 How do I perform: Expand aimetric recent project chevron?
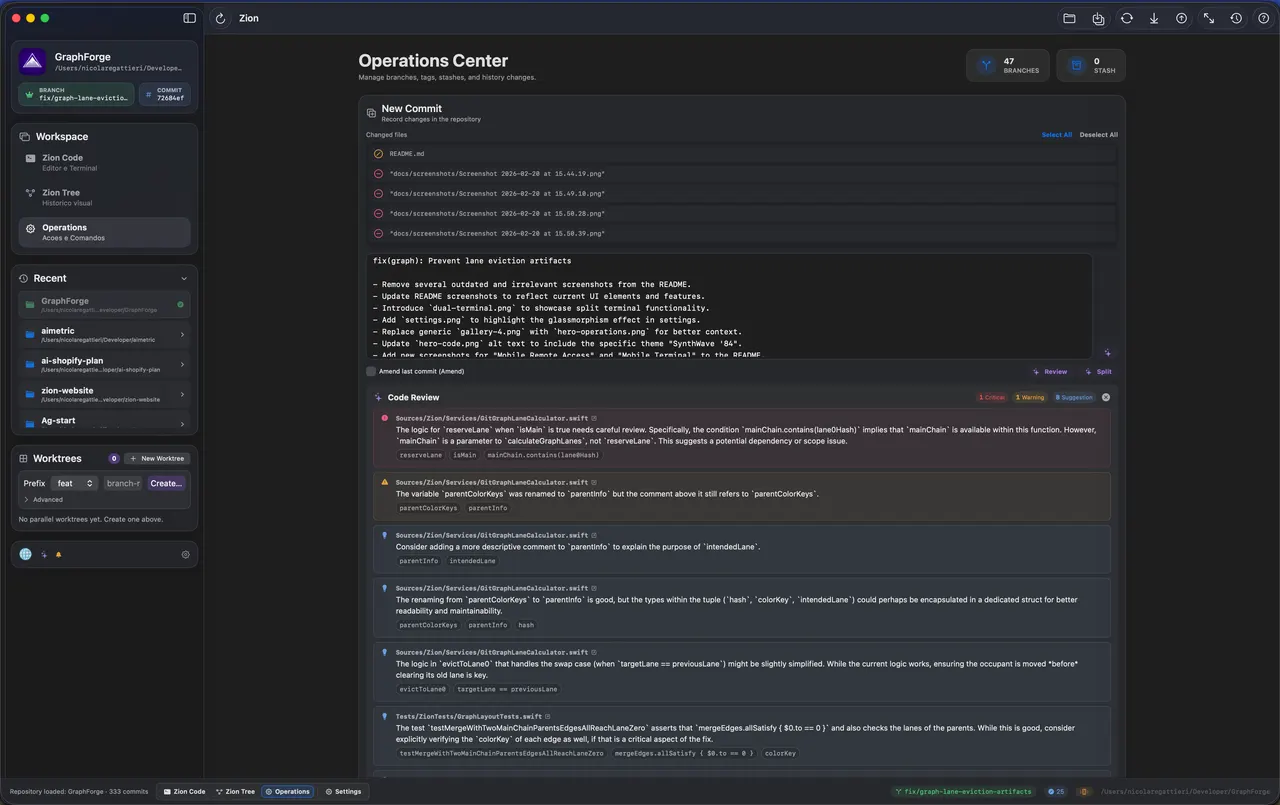click(182, 335)
